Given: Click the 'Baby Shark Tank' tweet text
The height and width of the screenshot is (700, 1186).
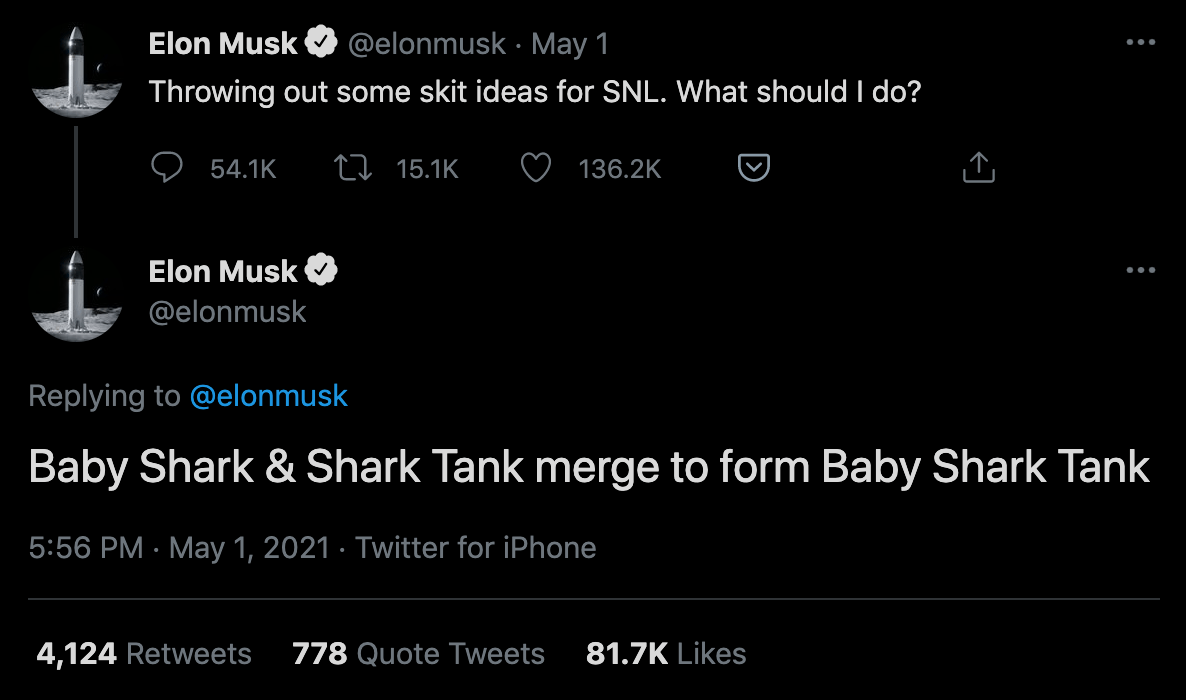Looking at the screenshot, I should 589,468.
